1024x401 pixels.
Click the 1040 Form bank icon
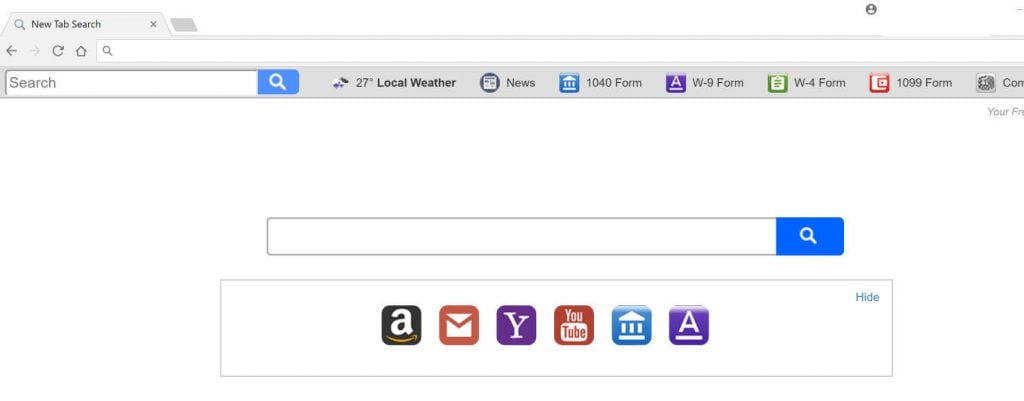pos(569,83)
